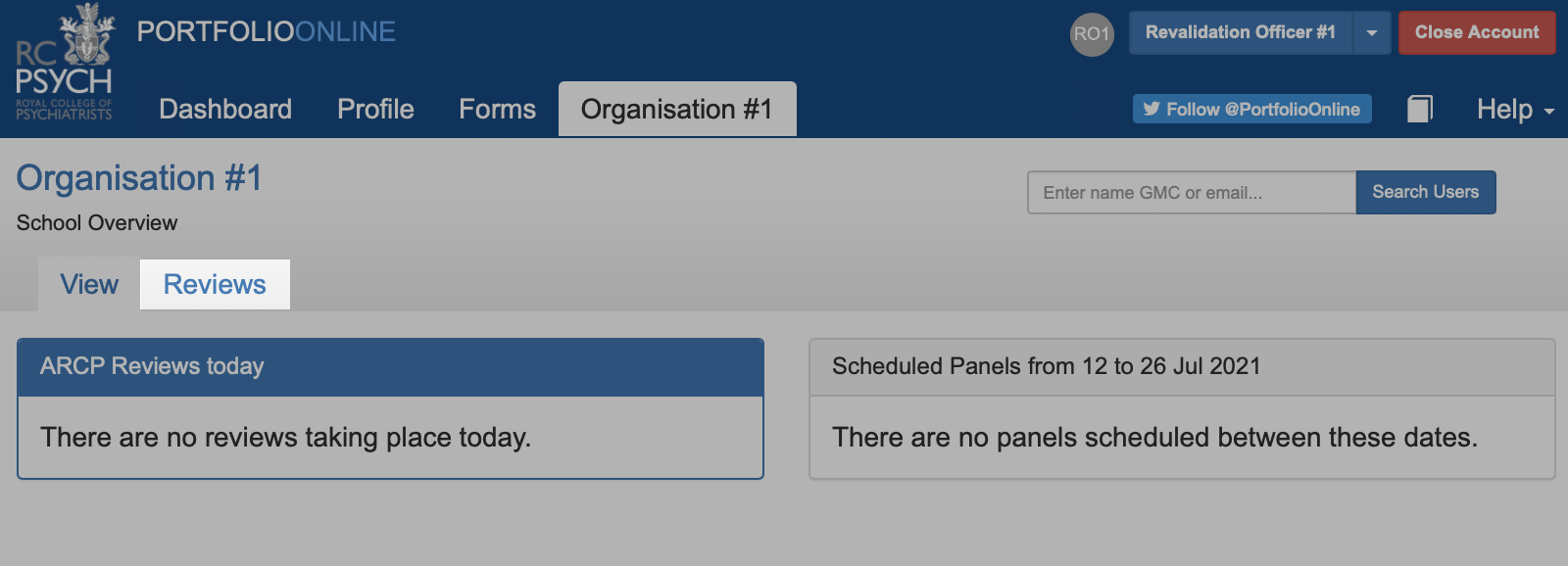Viewport: 1568px width, 566px height.
Task: Click the name GMC or email search field
Action: point(1192,192)
